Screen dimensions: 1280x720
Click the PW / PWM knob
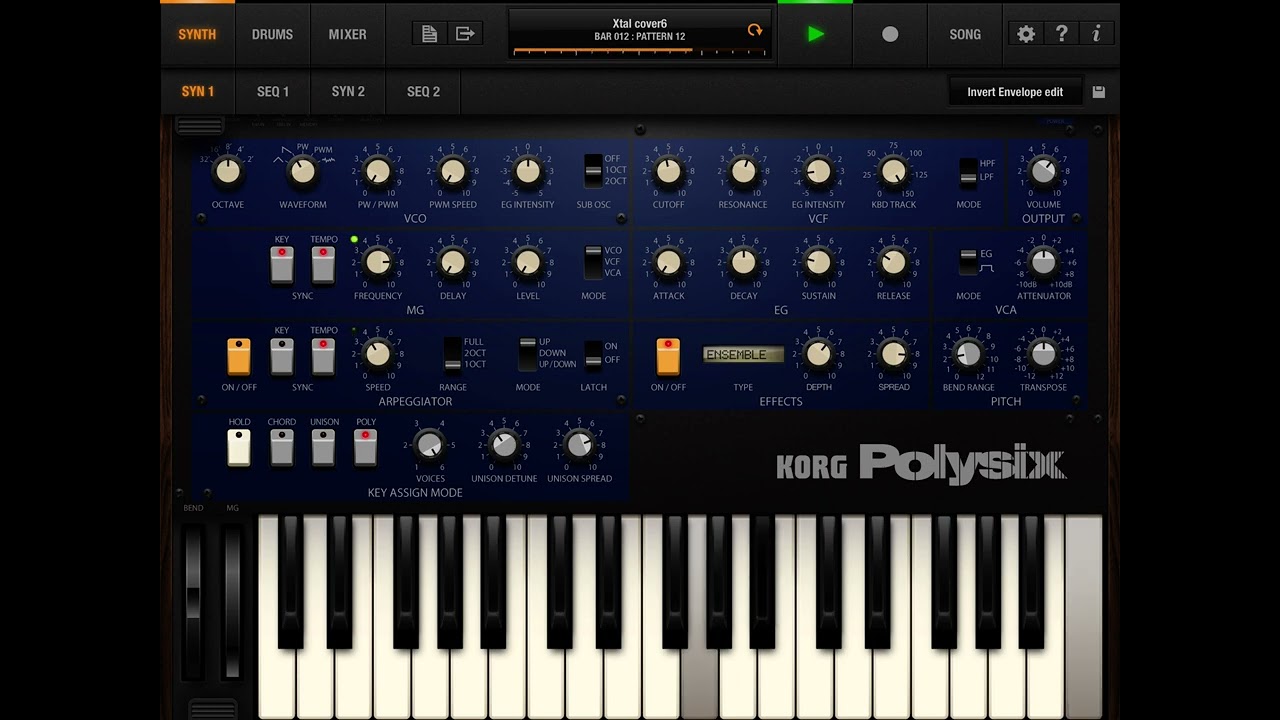378,171
